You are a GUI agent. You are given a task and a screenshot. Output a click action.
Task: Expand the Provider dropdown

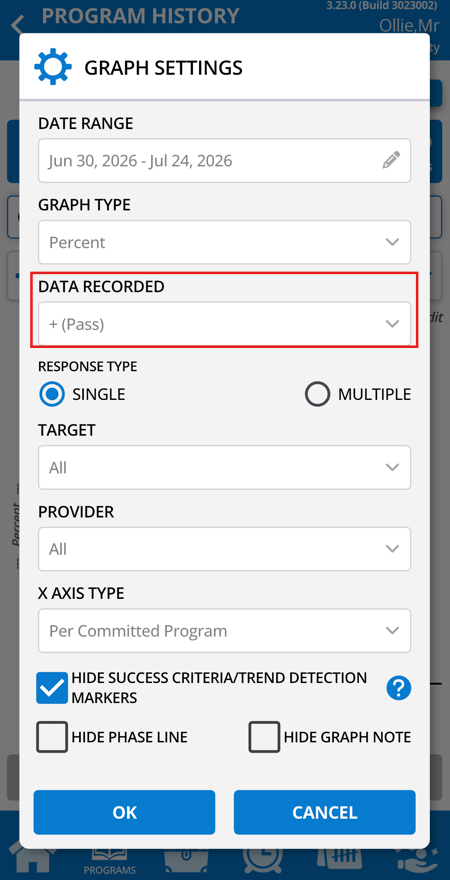(224, 549)
